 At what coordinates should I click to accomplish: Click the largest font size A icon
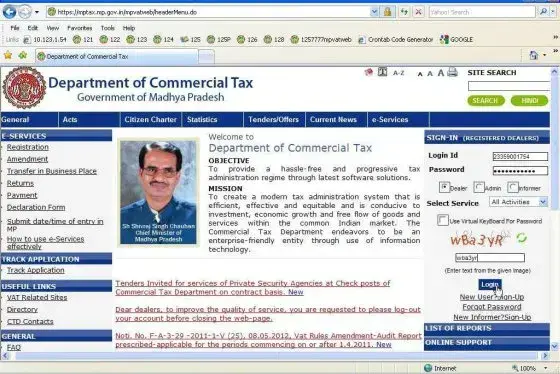pos(441,73)
